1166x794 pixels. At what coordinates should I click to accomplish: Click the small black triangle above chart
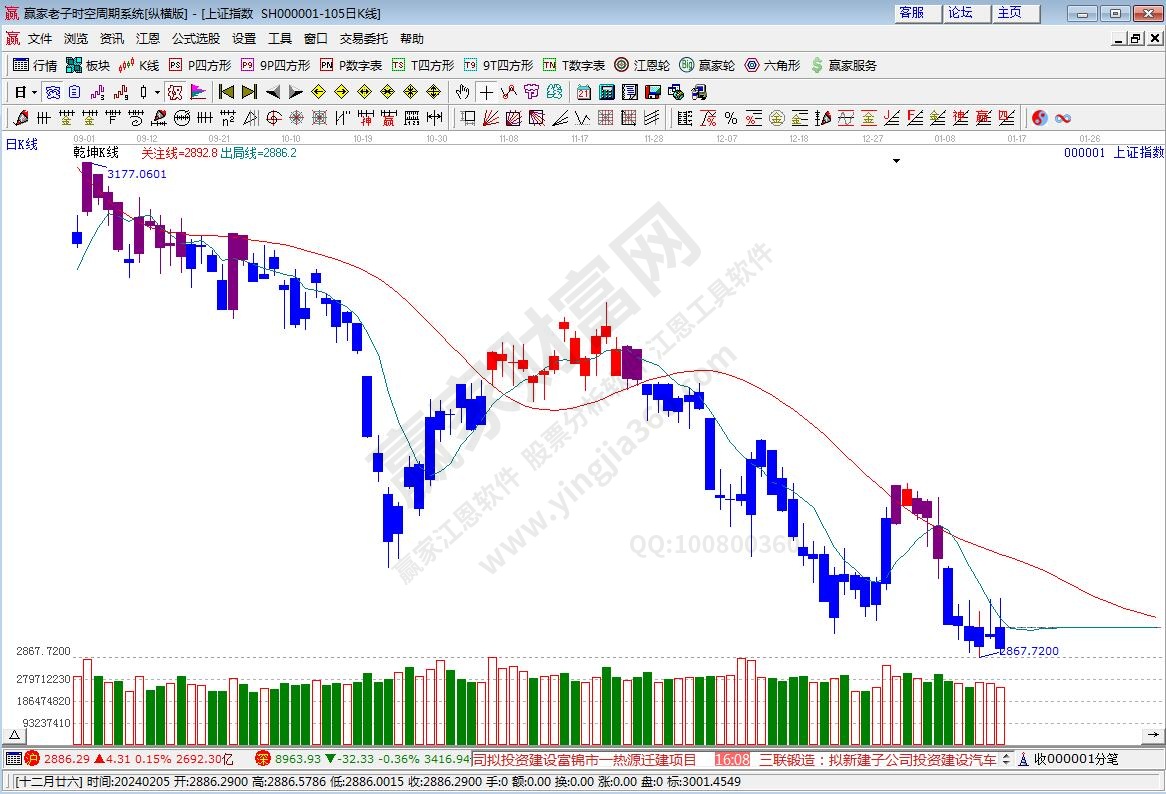(x=896, y=160)
